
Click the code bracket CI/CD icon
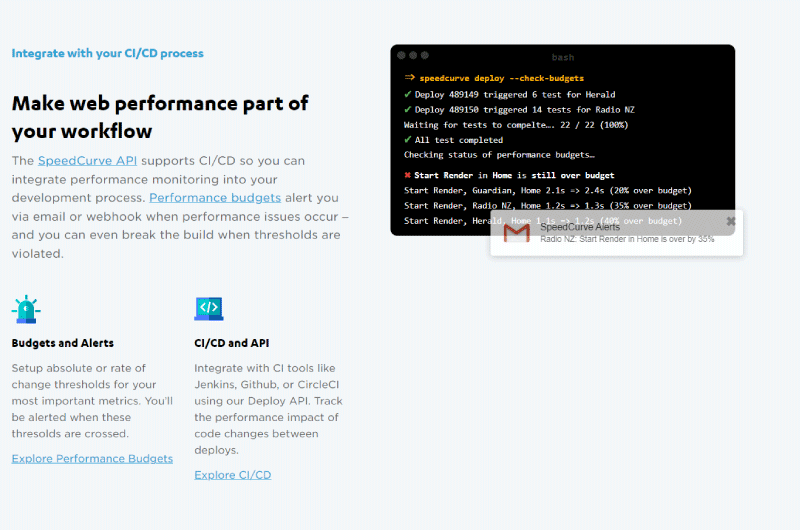tap(209, 309)
